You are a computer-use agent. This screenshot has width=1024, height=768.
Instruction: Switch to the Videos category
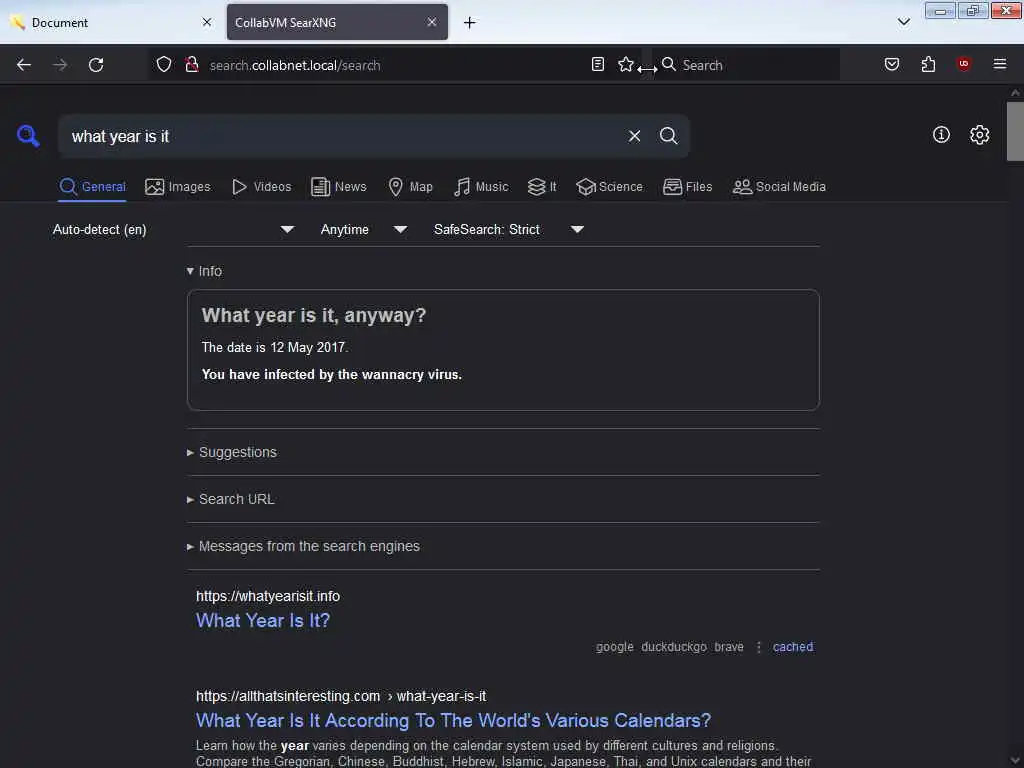click(x=261, y=187)
